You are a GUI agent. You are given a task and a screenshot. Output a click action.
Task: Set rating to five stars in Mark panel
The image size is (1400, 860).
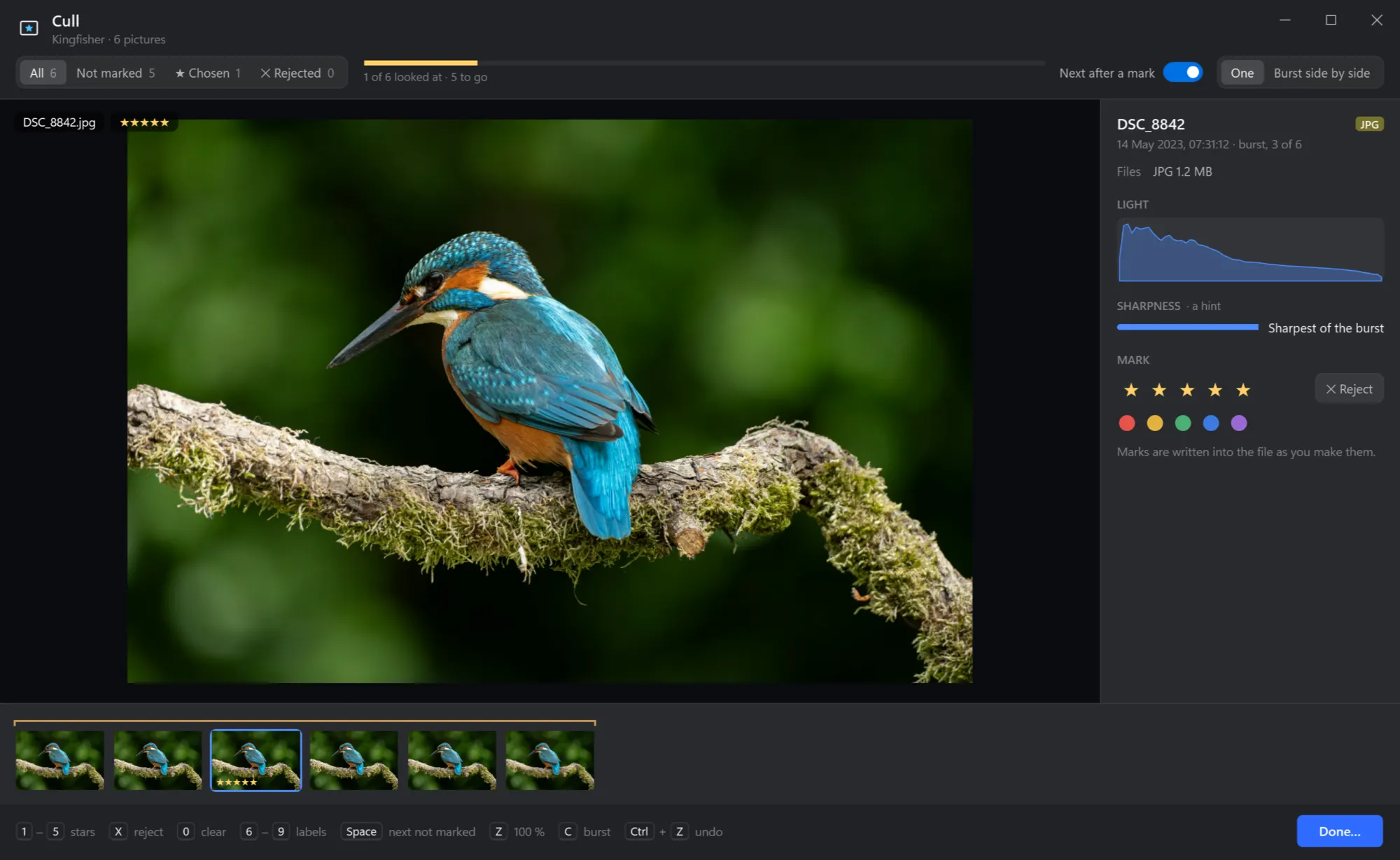(1243, 390)
